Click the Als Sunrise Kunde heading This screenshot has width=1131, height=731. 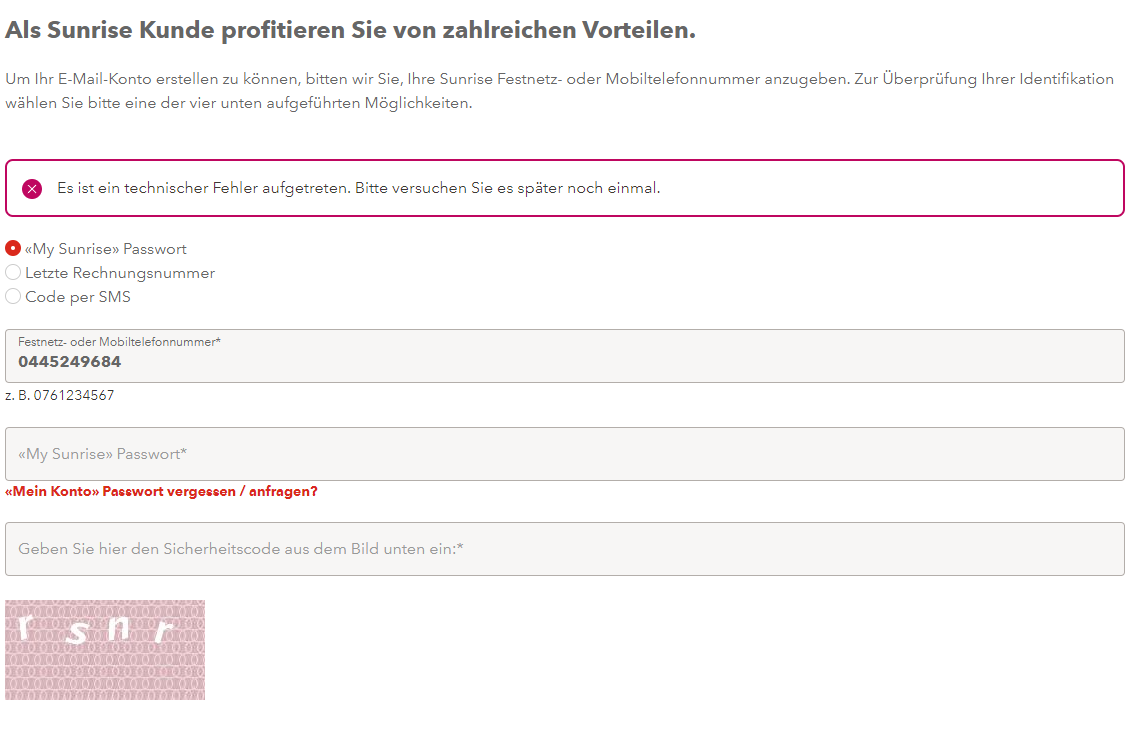[350, 30]
